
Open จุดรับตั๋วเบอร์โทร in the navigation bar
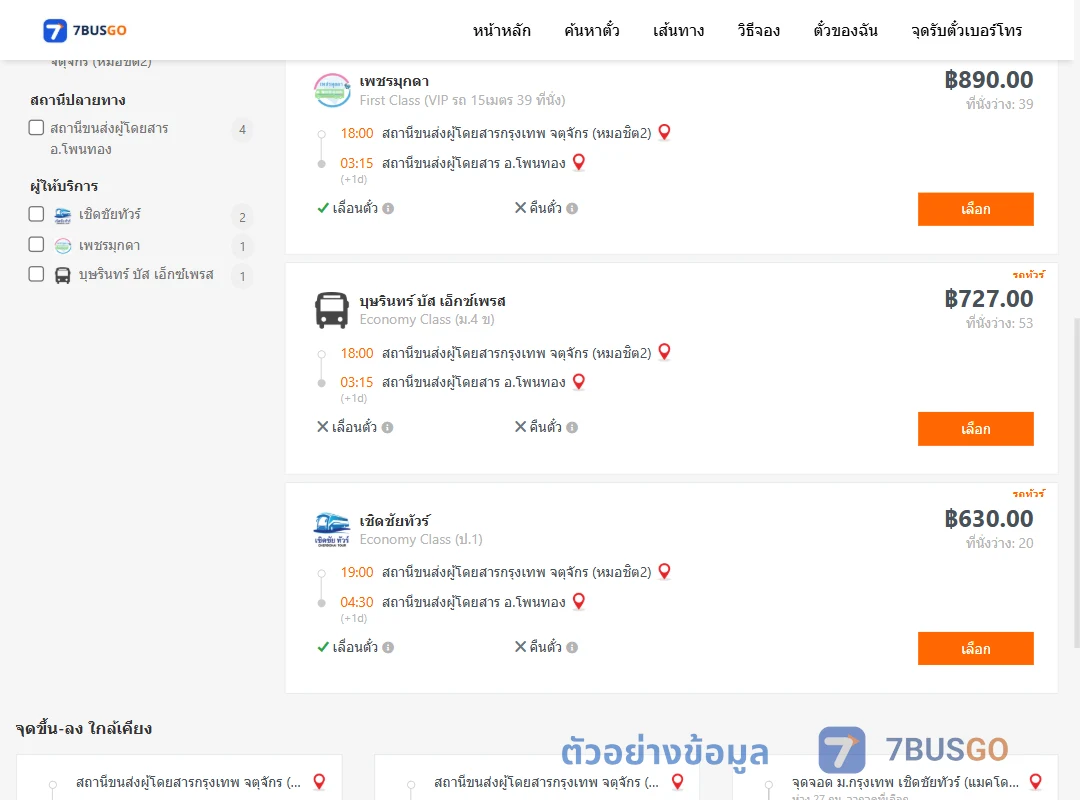(966, 30)
